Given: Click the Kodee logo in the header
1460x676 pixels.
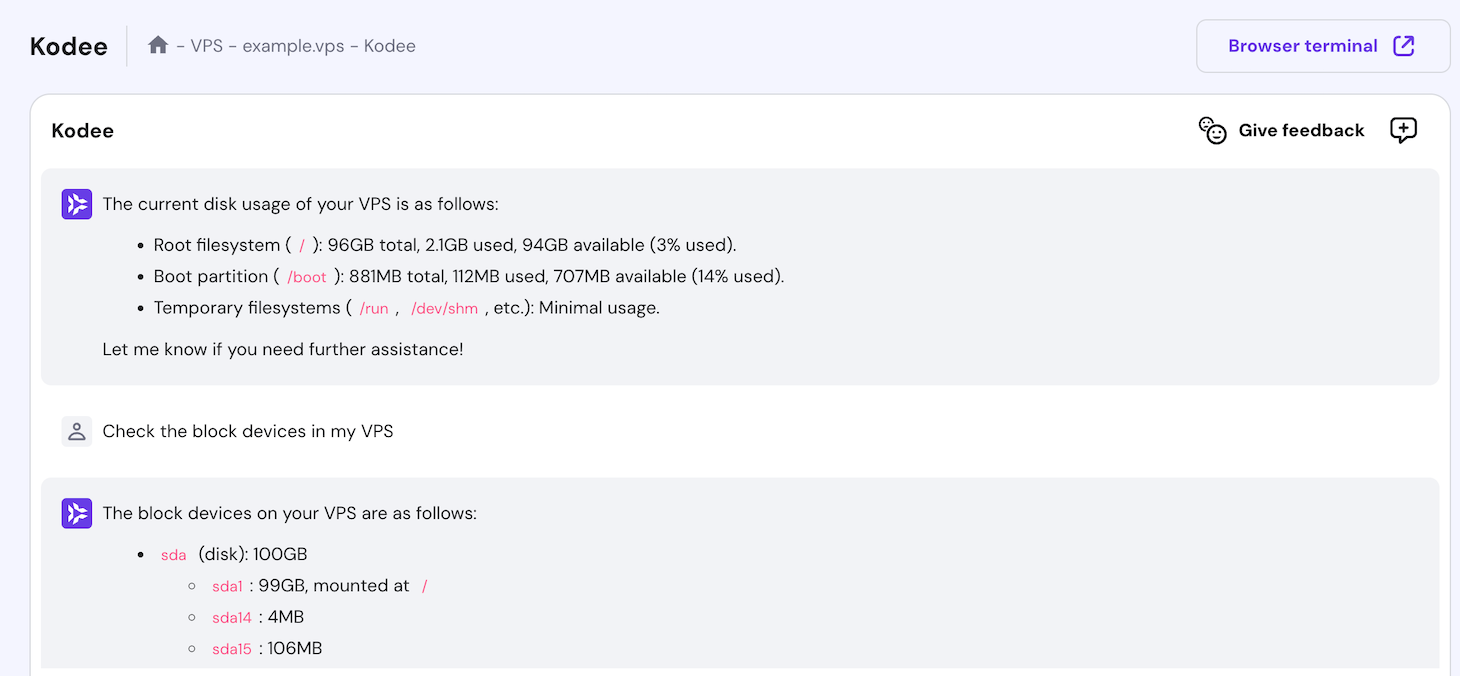Looking at the screenshot, I should [67, 45].
